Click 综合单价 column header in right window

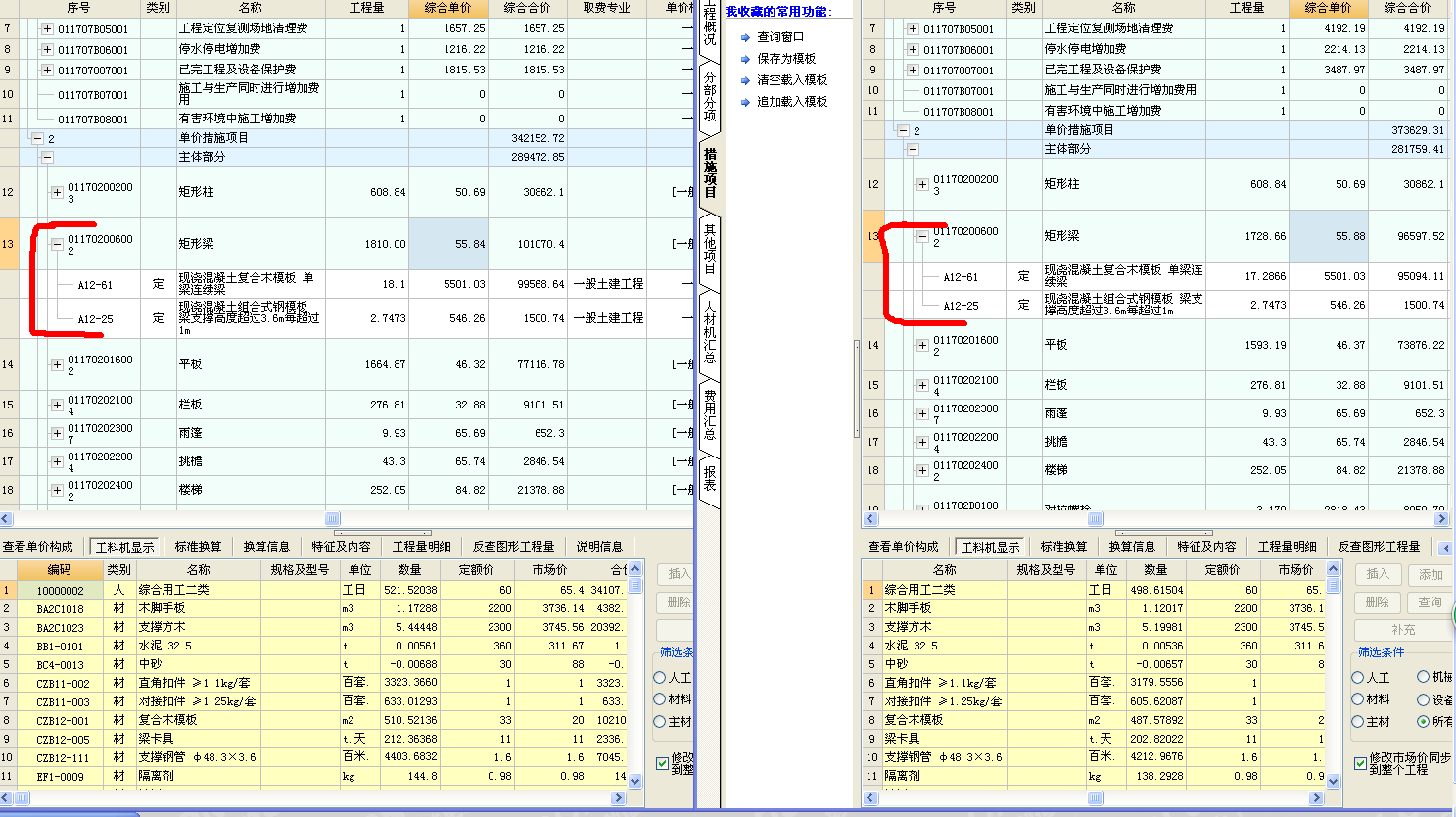1328,7
